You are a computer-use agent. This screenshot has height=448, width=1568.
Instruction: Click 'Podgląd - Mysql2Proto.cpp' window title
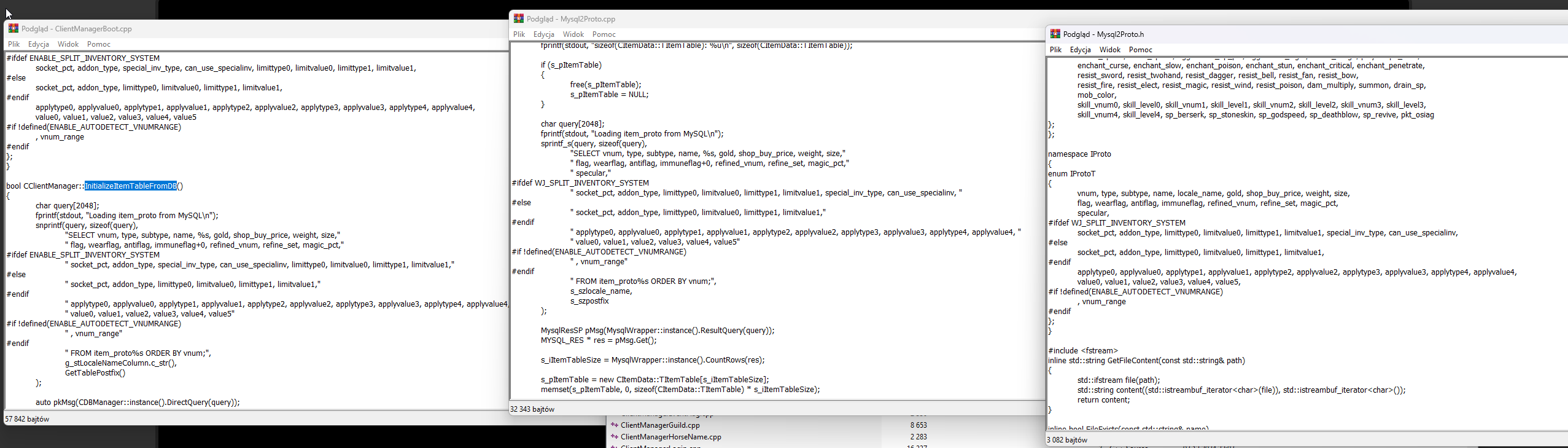pos(571,18)
